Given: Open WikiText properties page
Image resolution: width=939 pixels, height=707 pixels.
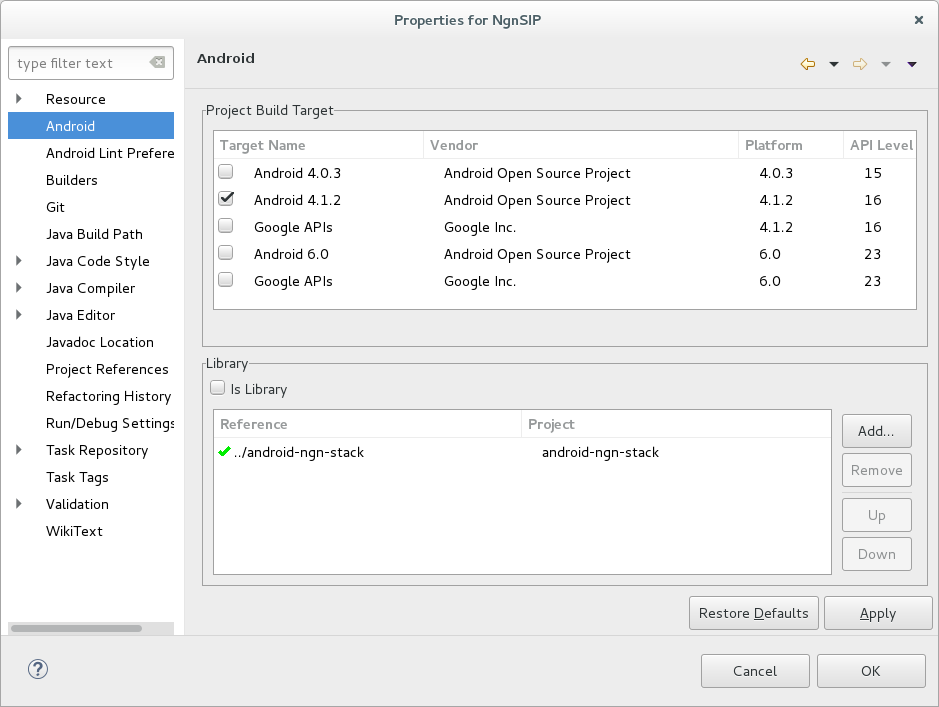Looking at the screenshot, I should (74, 531).
